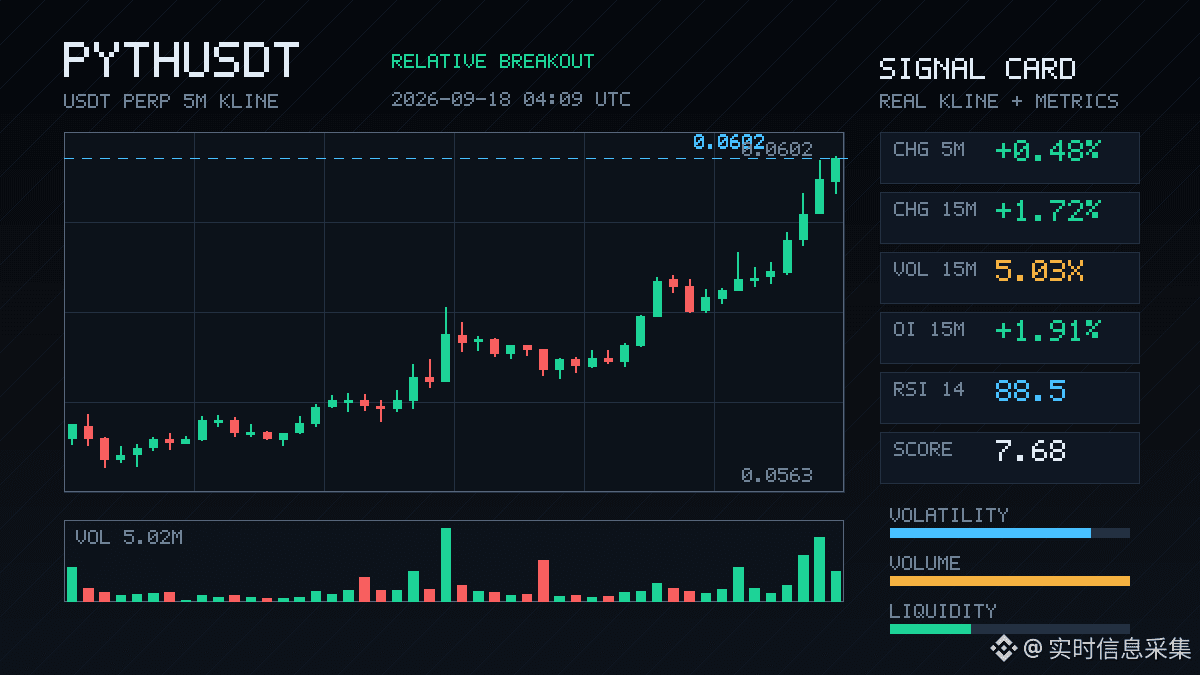Select the RELATIVE BREAKOUT label
1200x675 pixels.
(x=492, y=61)
